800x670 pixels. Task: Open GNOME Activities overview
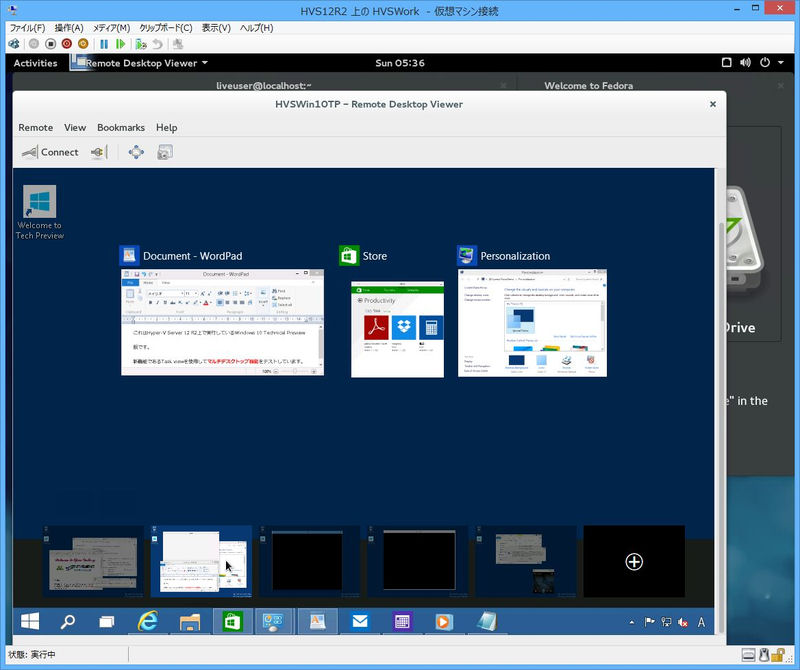tap(35, 63)
